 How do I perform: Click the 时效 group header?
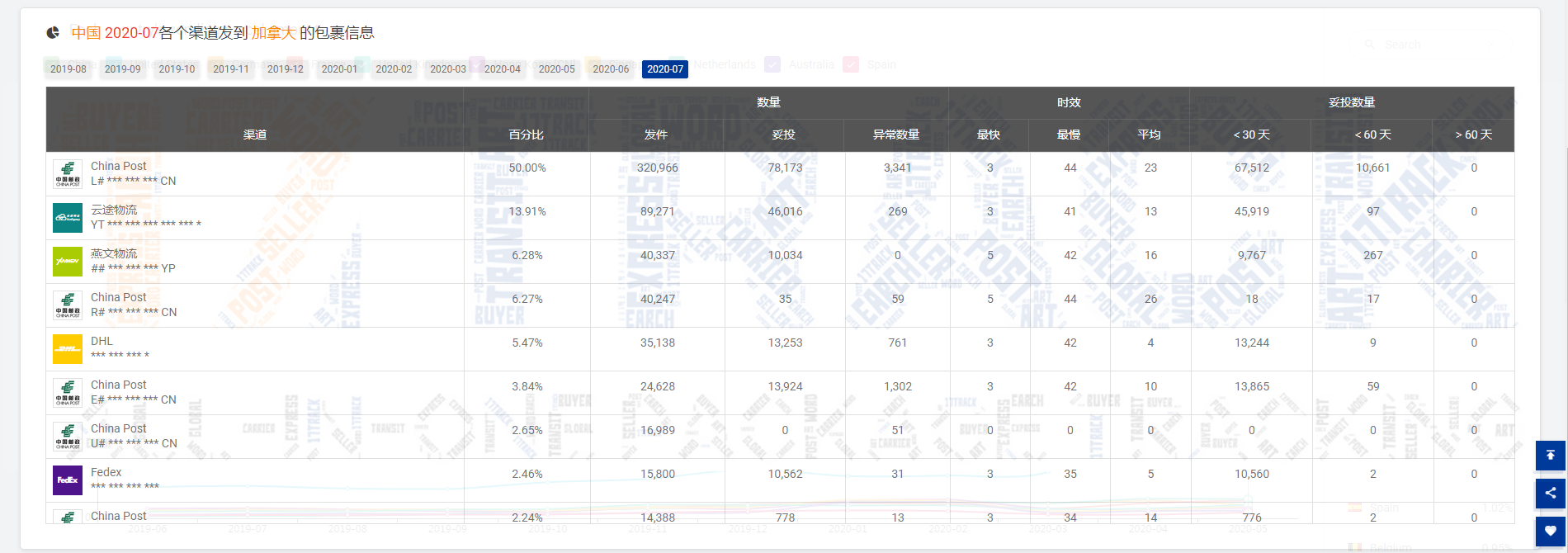tap(1069, 102)
